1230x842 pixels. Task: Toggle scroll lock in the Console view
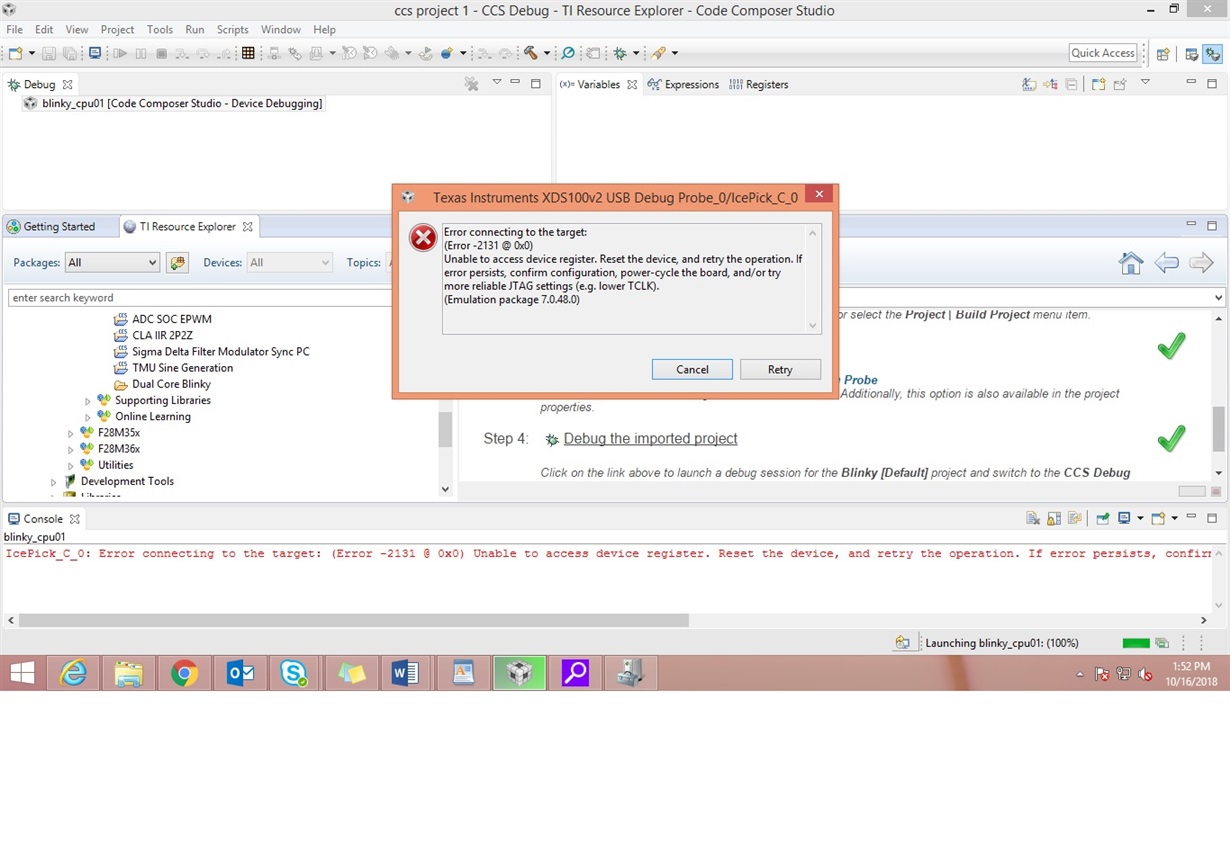pyautogui.click(x=1052, y=518)
